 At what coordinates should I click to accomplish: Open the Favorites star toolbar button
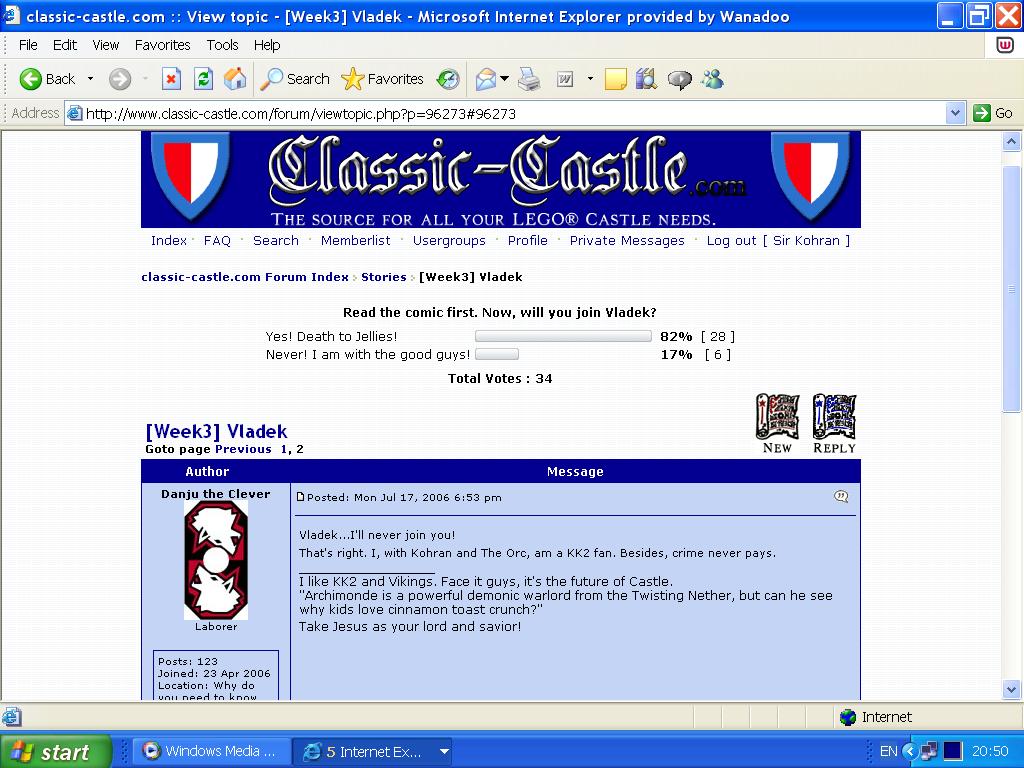383,79
